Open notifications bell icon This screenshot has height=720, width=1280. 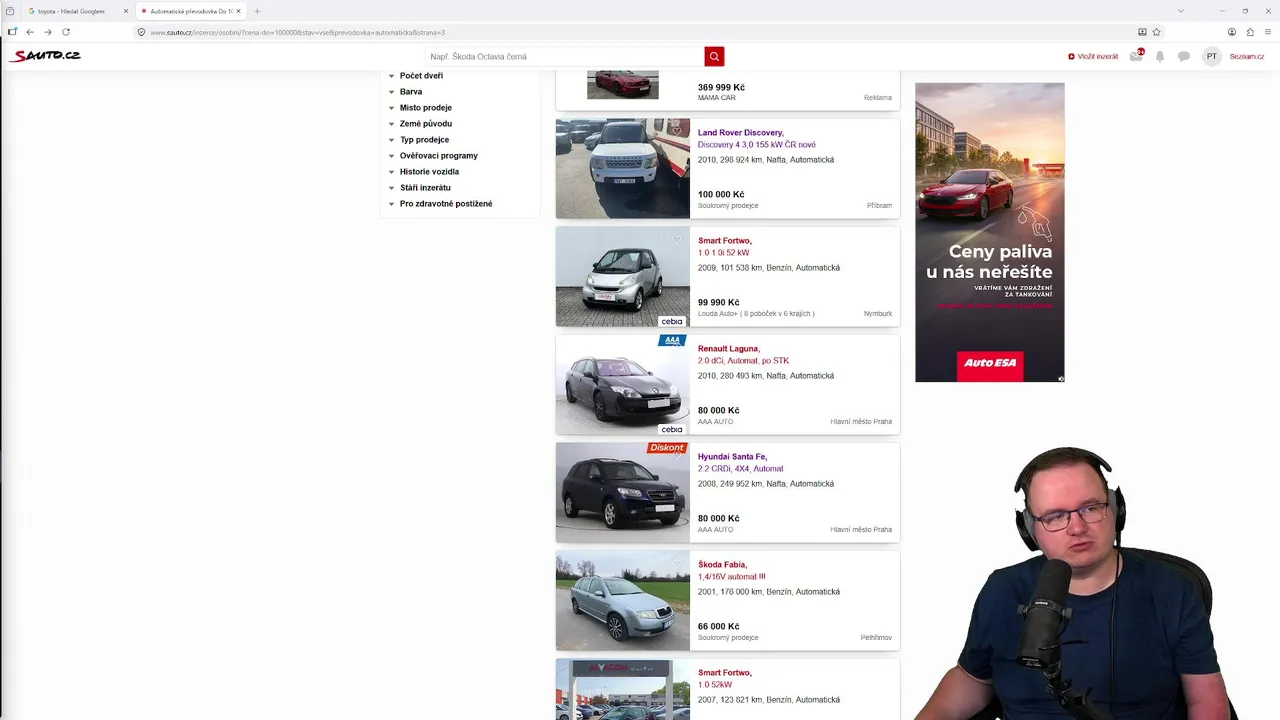point(1160,56)
